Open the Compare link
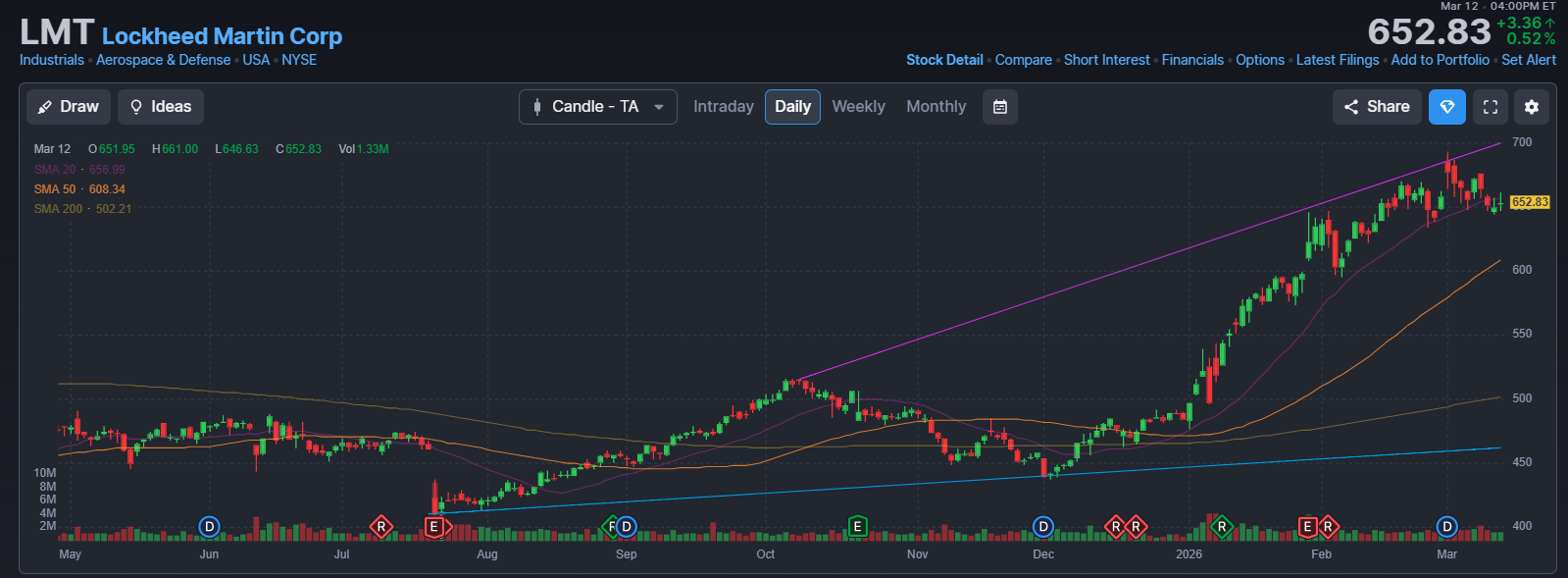This screenshot has width=1568, height=578. [x=1023, y=60]
